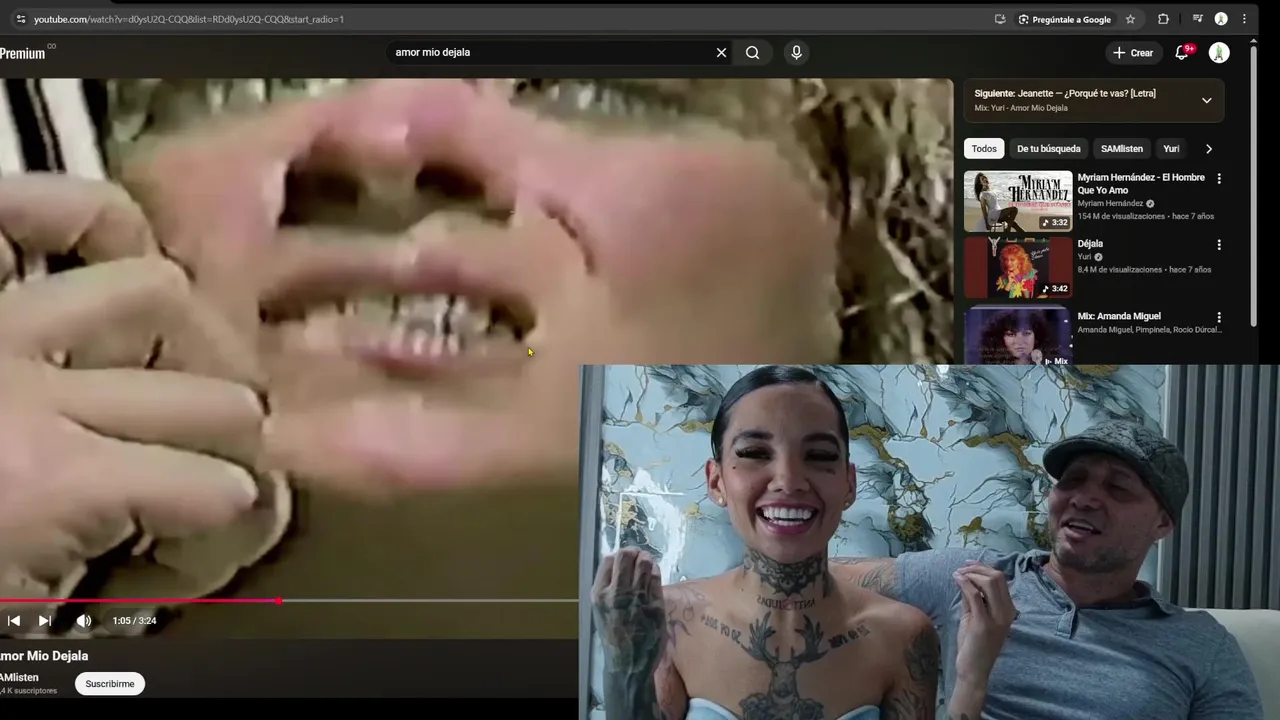The image size is (1280, 720).
Task: Open options menu for the Amanda Miguel mix
Action: point(1218,318)
